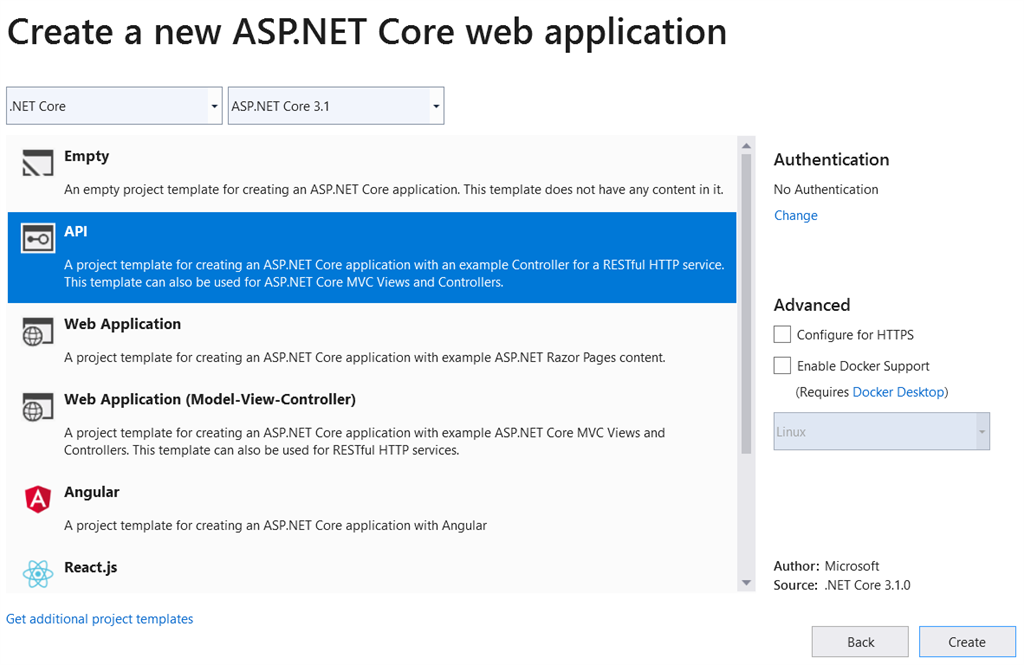This screenshot has width=1024, height=665.
Task: Open the Linux container OS dropdown
Action: 881,432
